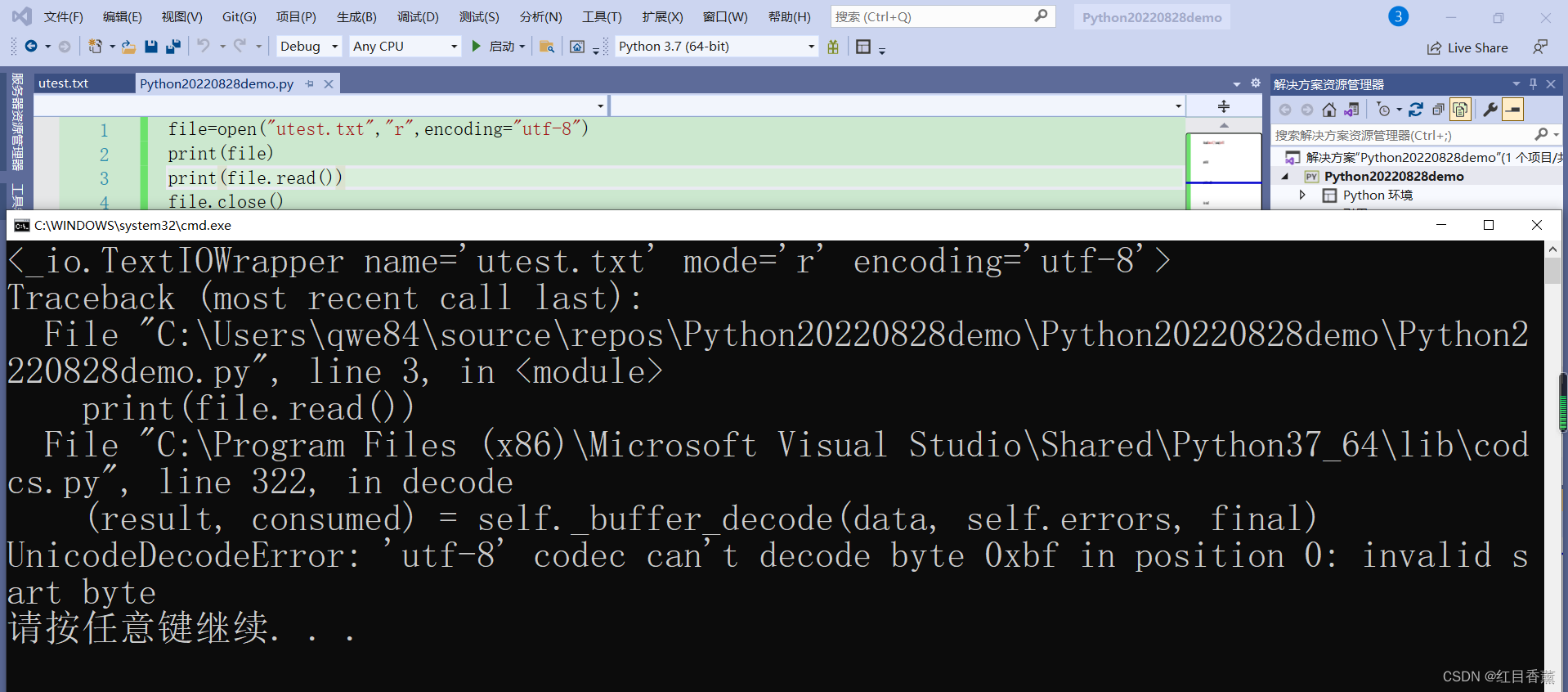Close the Python20220828demo.py editor tab
This screenshot has width=1568, height=692.
[x=329, y=83]
